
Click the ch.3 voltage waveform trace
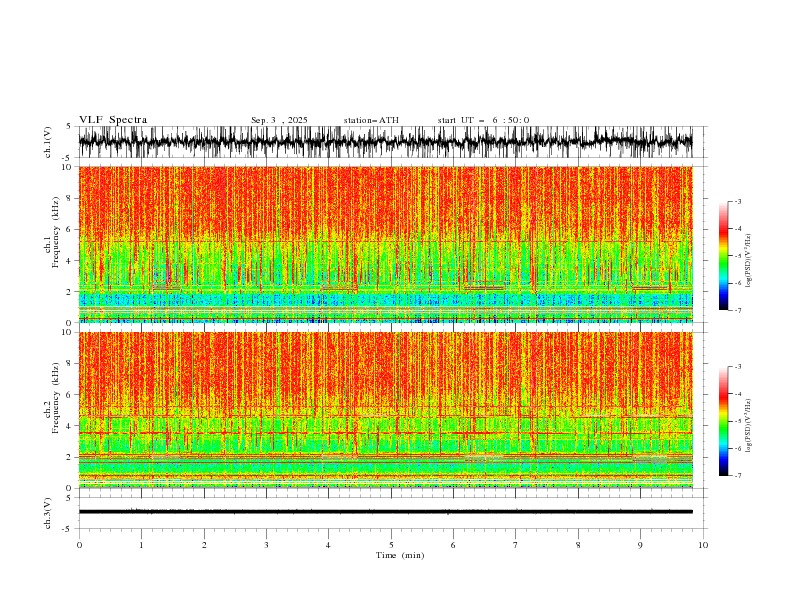[x=385, y=512]
